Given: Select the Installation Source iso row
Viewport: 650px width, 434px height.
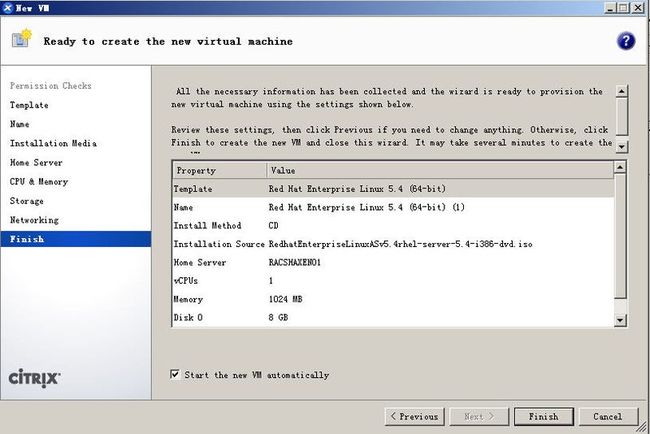Looking at the screenshot, I should [393, 244].
